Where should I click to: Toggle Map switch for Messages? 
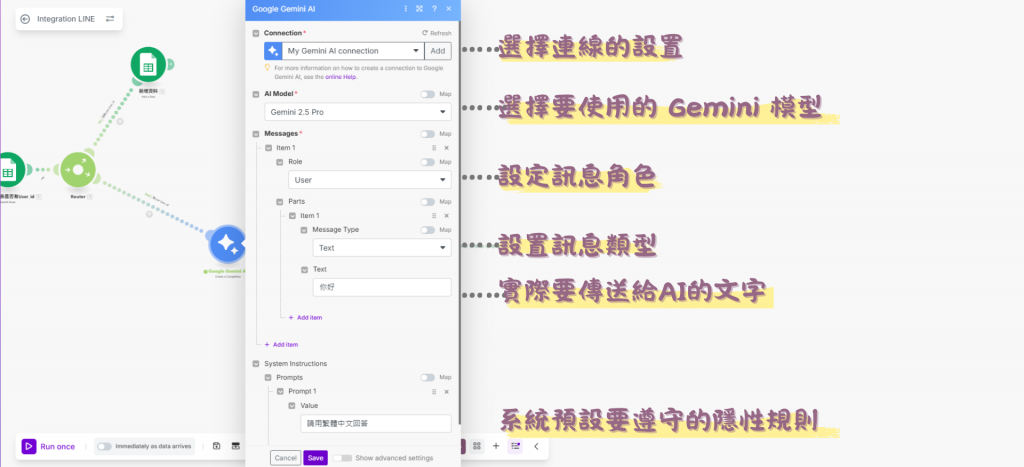point(427,134)
